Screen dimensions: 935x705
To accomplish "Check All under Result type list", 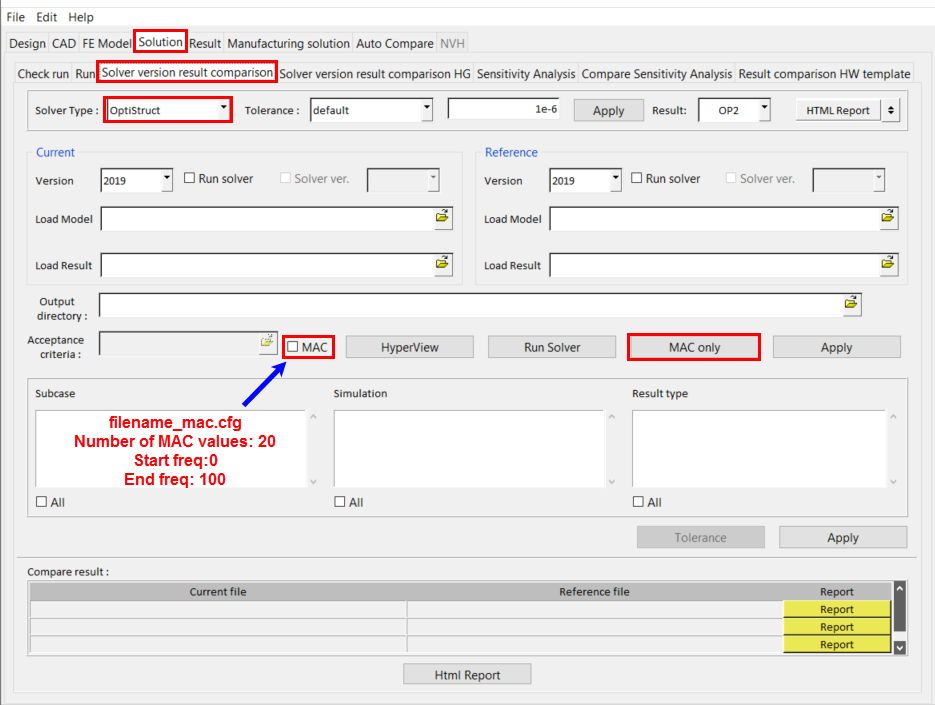I will [x=638, y=502].
